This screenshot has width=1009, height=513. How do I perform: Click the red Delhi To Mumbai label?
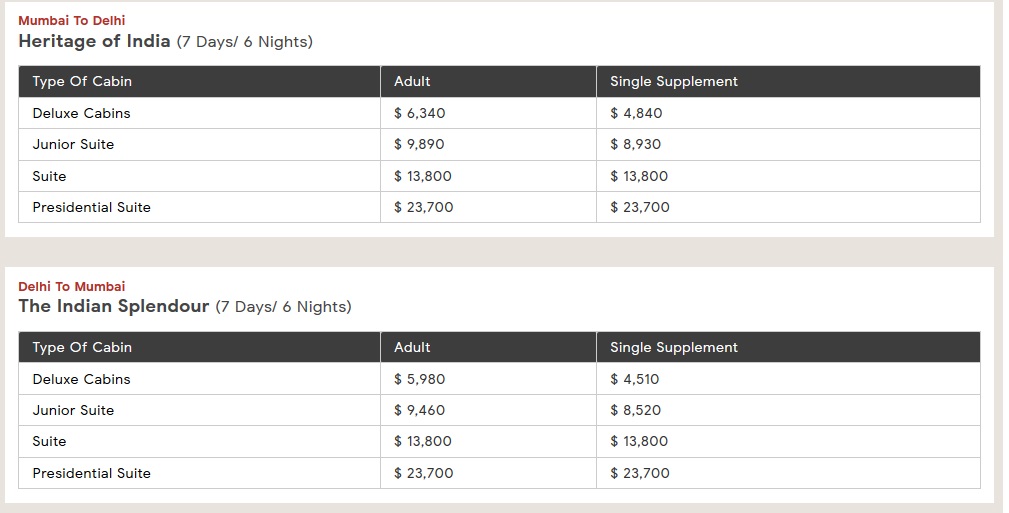72,286
